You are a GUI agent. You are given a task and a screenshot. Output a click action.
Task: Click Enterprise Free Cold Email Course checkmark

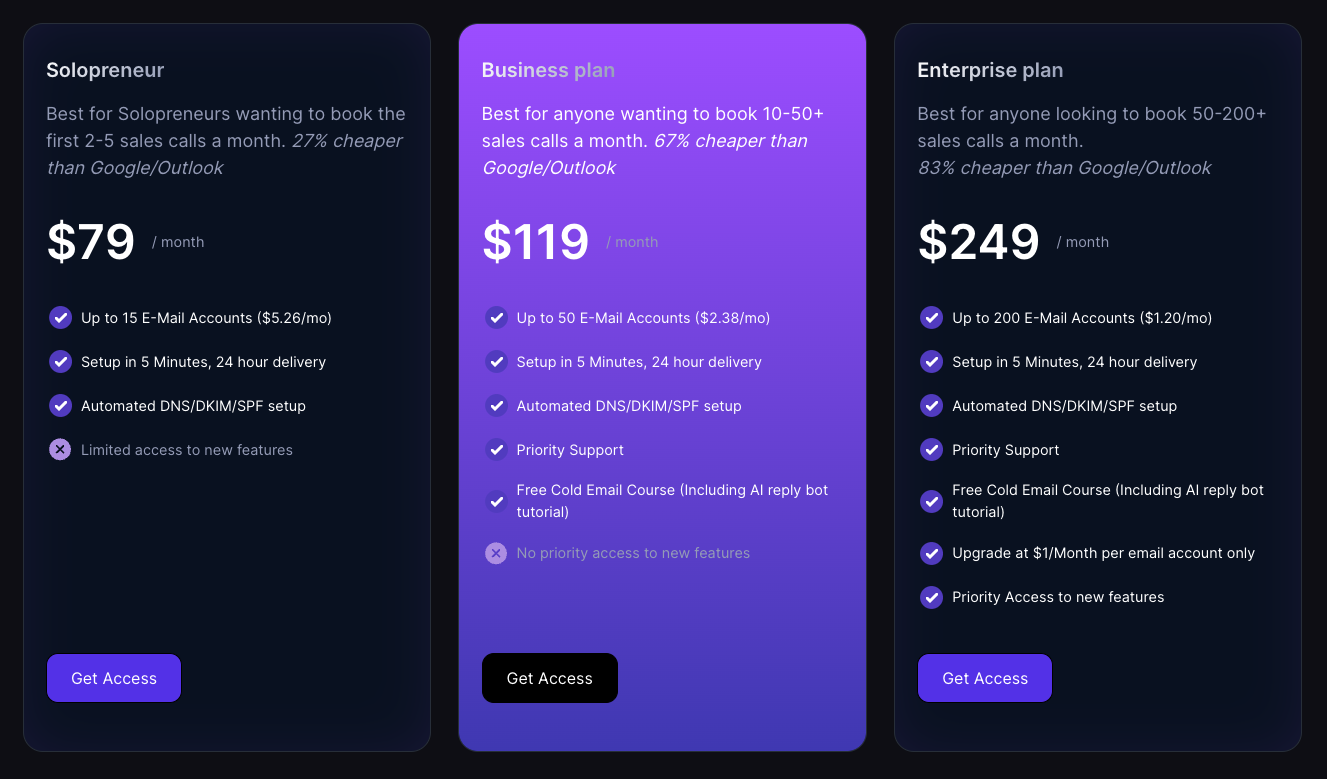click(x=932, y=501)
